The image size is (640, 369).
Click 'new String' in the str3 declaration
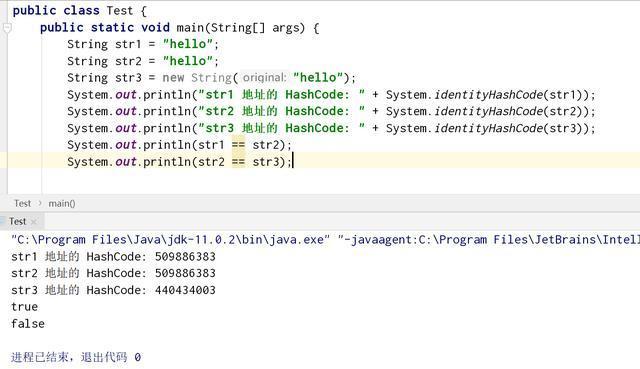pos(197,78)
